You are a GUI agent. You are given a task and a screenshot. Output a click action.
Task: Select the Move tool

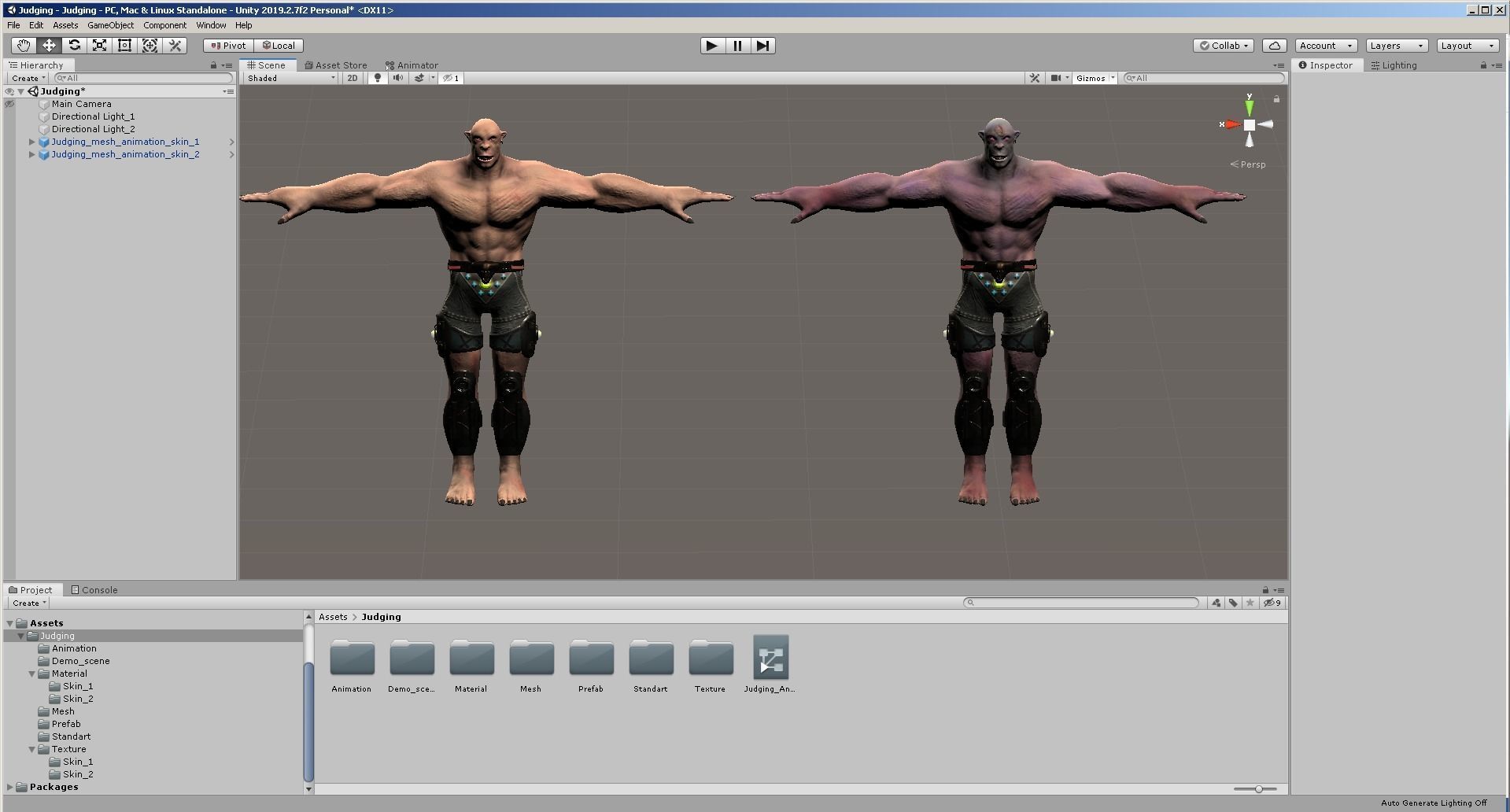(49, 46)
